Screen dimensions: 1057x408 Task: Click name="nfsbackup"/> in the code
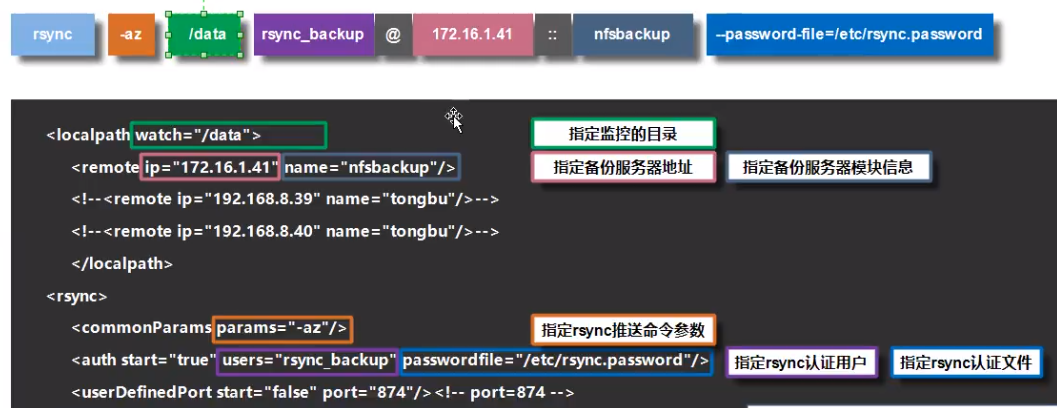coord(371,167)
